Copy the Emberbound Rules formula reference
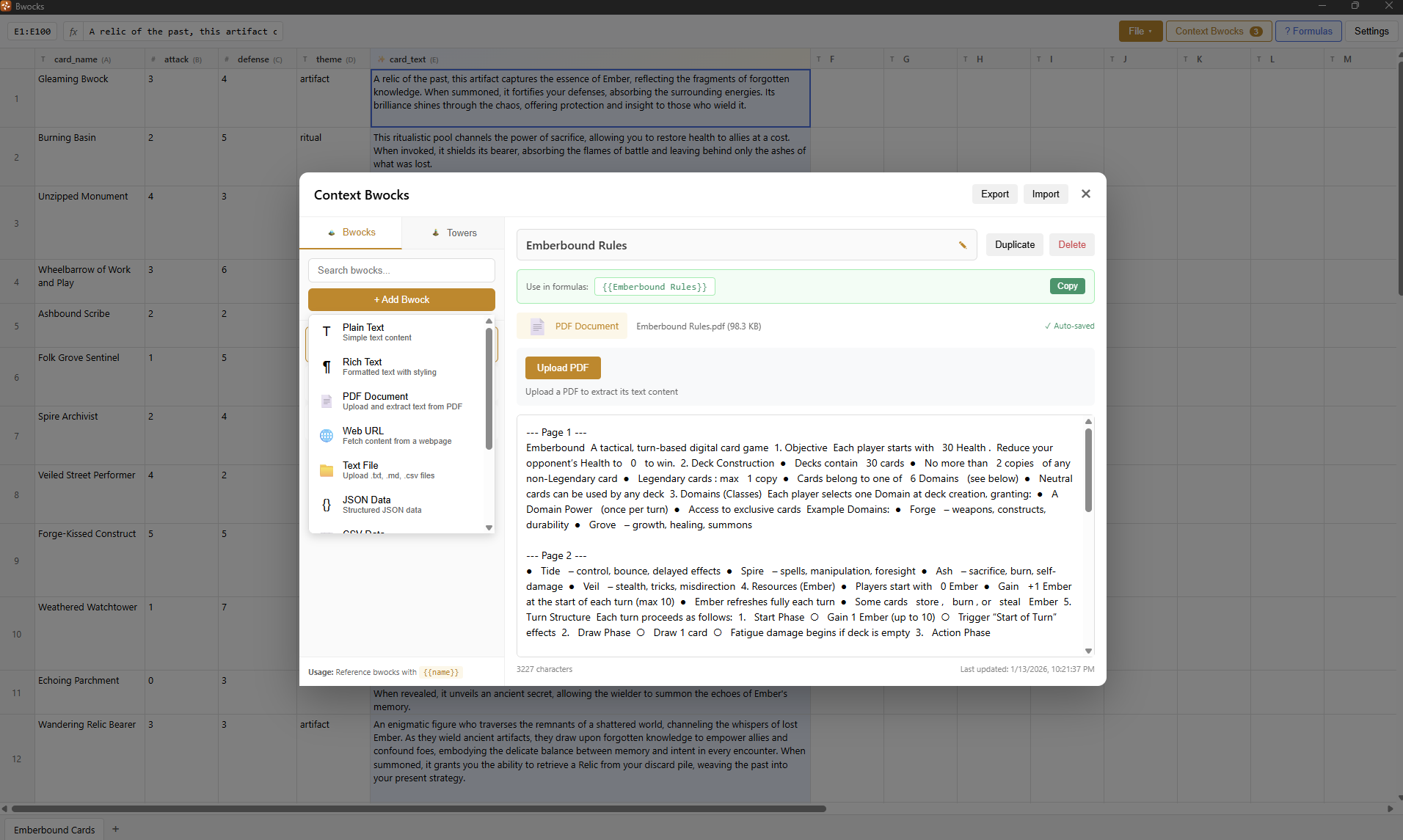Screen dimensions: 1403x840 click(1067, 286)
